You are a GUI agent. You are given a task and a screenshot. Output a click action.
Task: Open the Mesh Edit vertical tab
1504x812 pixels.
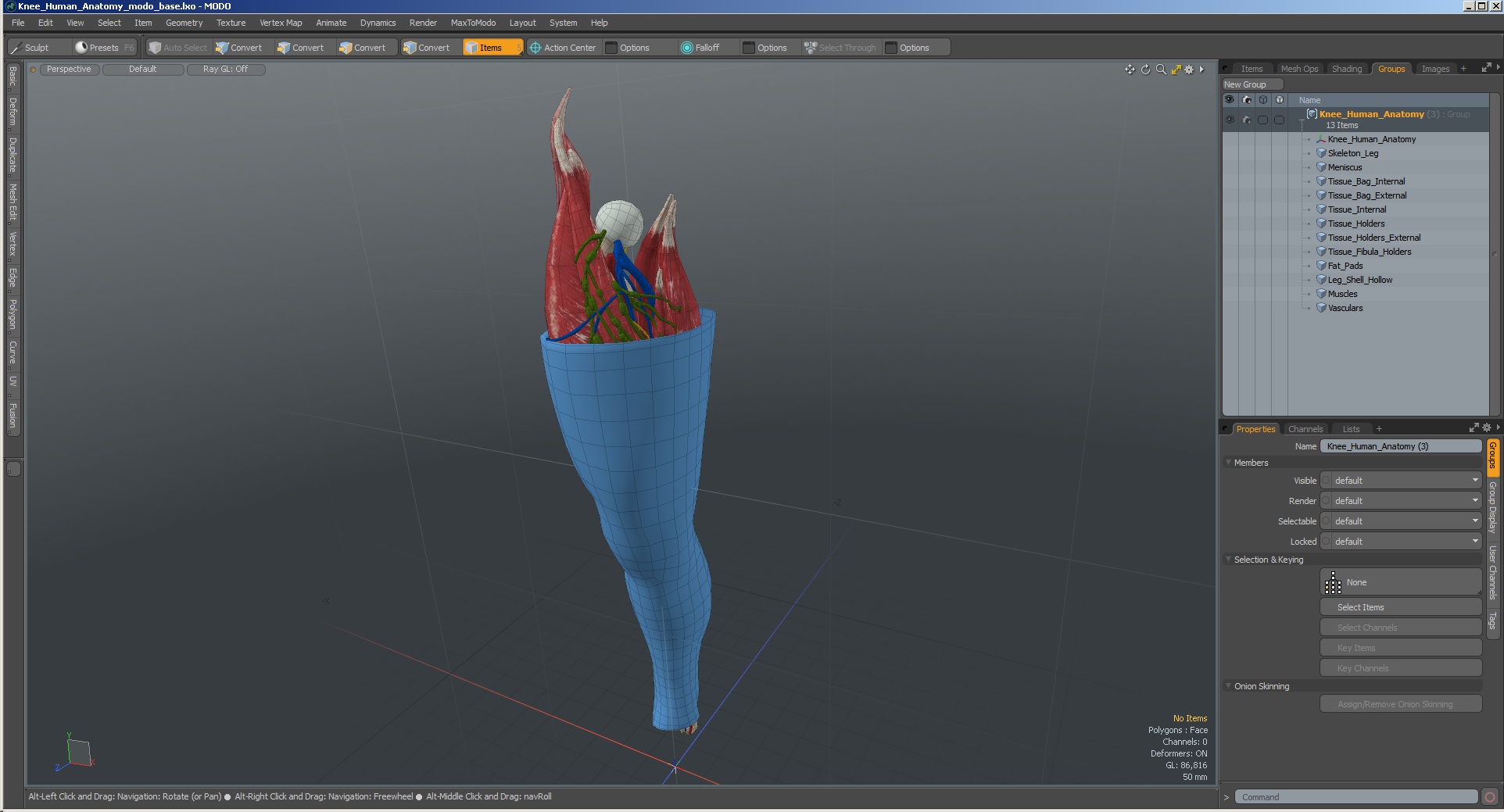point(13,202)
